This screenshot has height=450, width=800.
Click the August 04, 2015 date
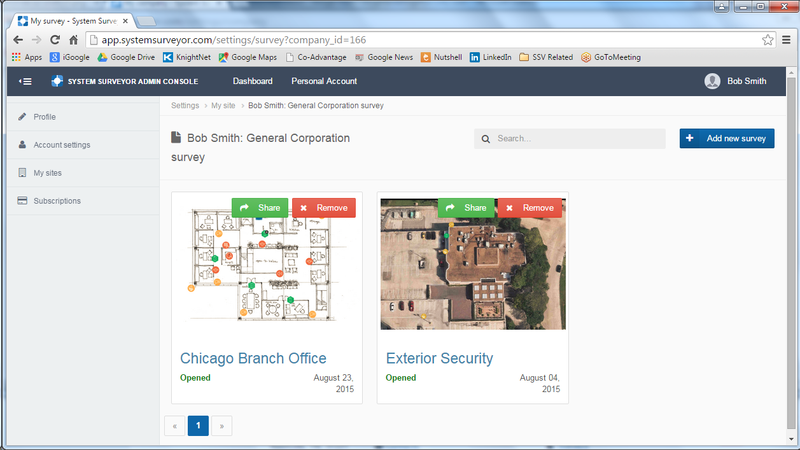click(539, 383)
